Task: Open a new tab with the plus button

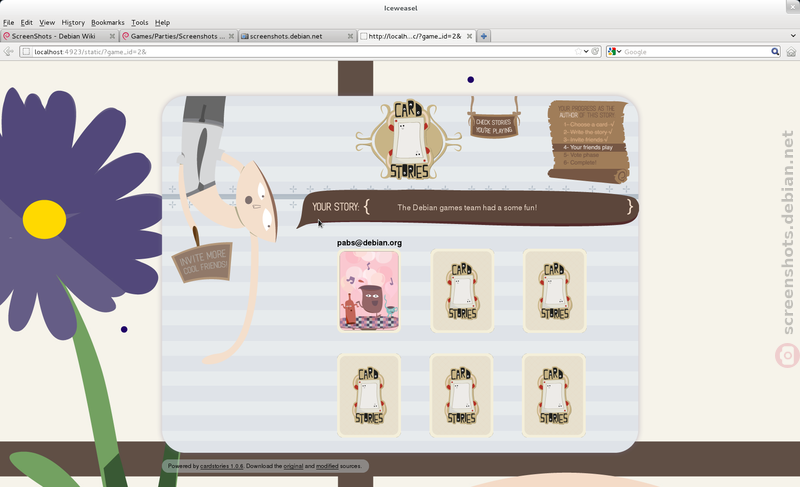Action: [484, 36]
